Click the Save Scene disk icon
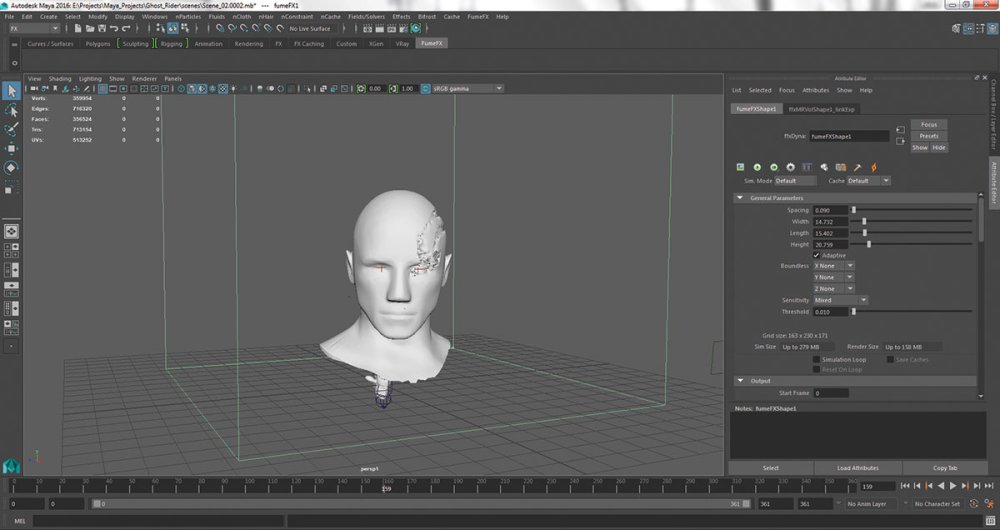 click(101, 29)
